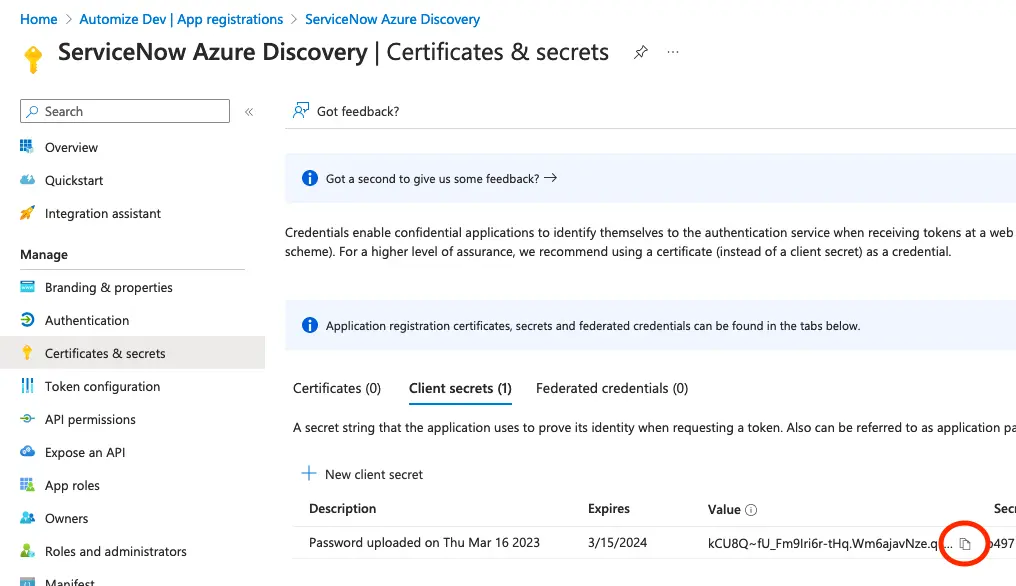
Task: Select the Client secrets (1) tab
Action: (460, 388)
